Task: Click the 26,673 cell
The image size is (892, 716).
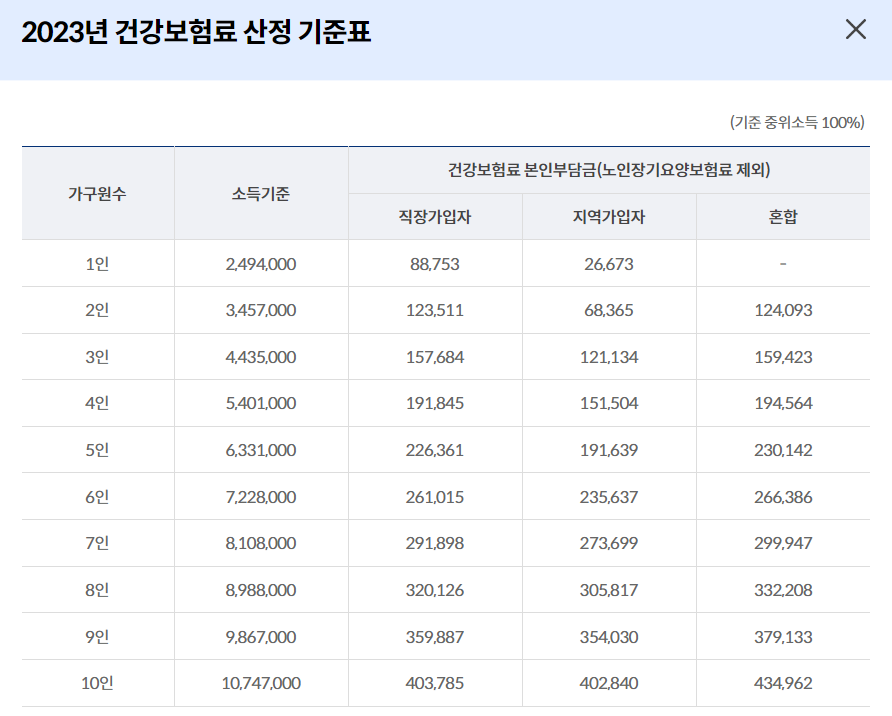Action: point(609,264)
